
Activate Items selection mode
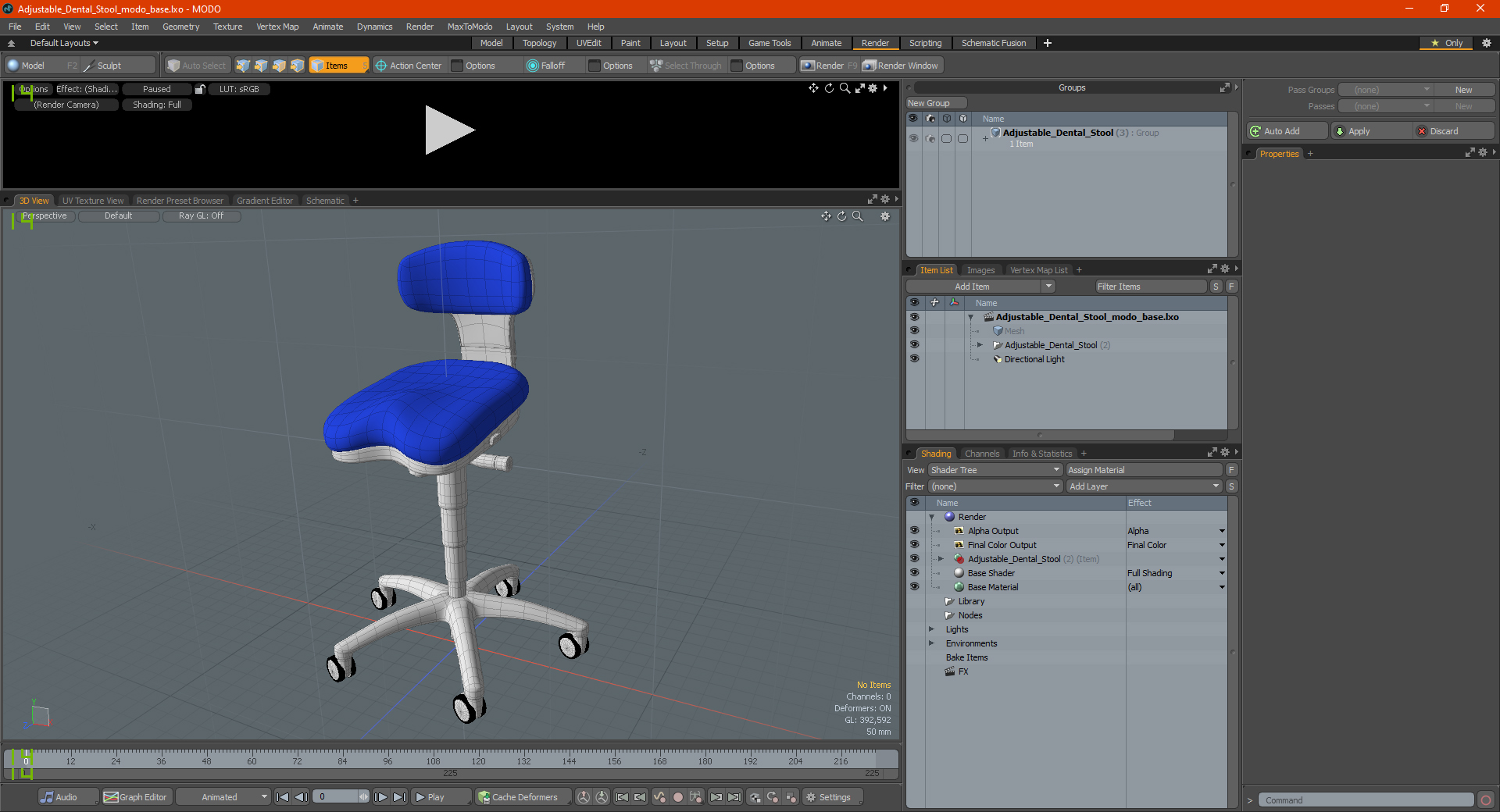(338, 66)
